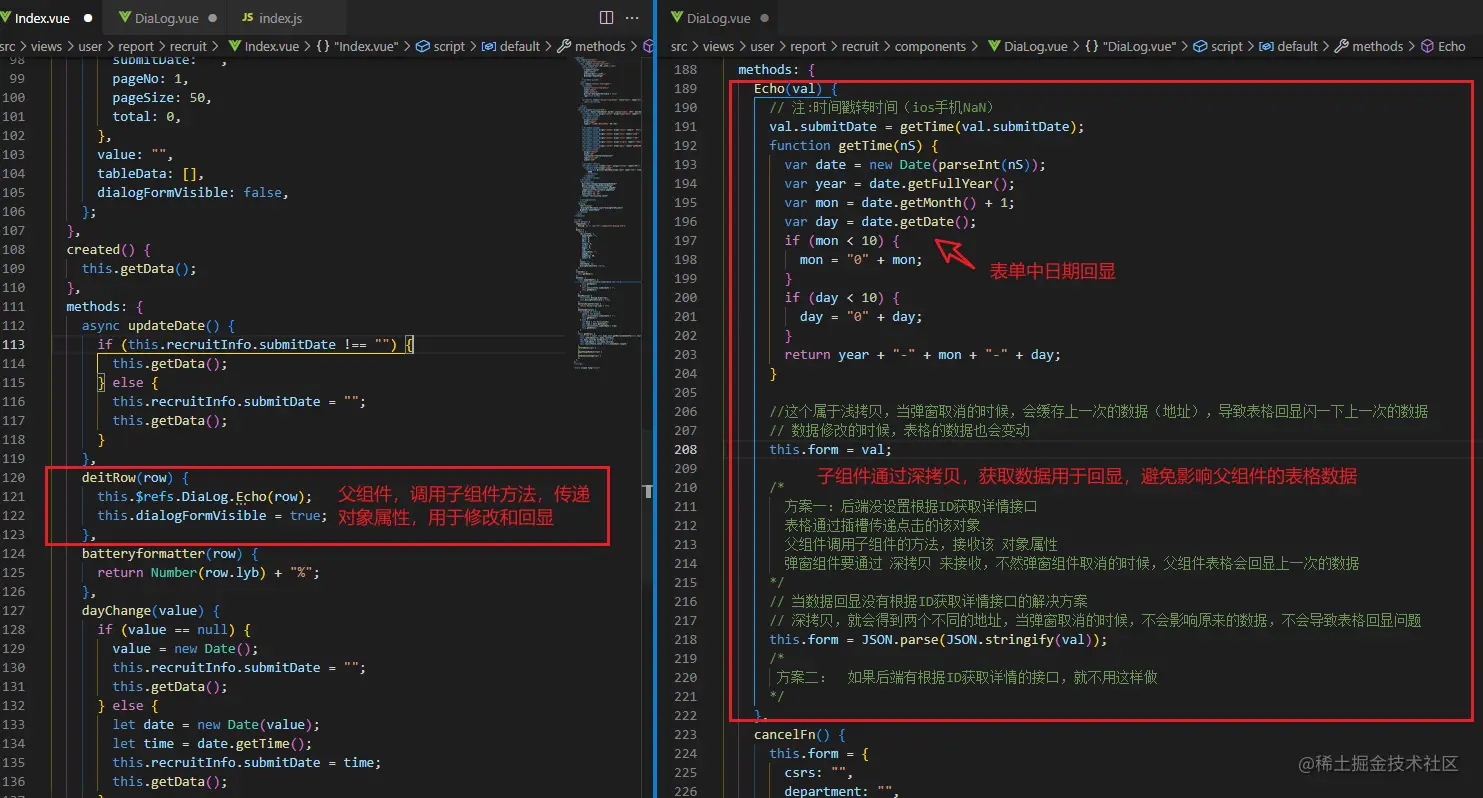Open the 'components' breadcrumb in the right editor
Viewport: 1483px width, 798px height.
click(x=930, y=46)
